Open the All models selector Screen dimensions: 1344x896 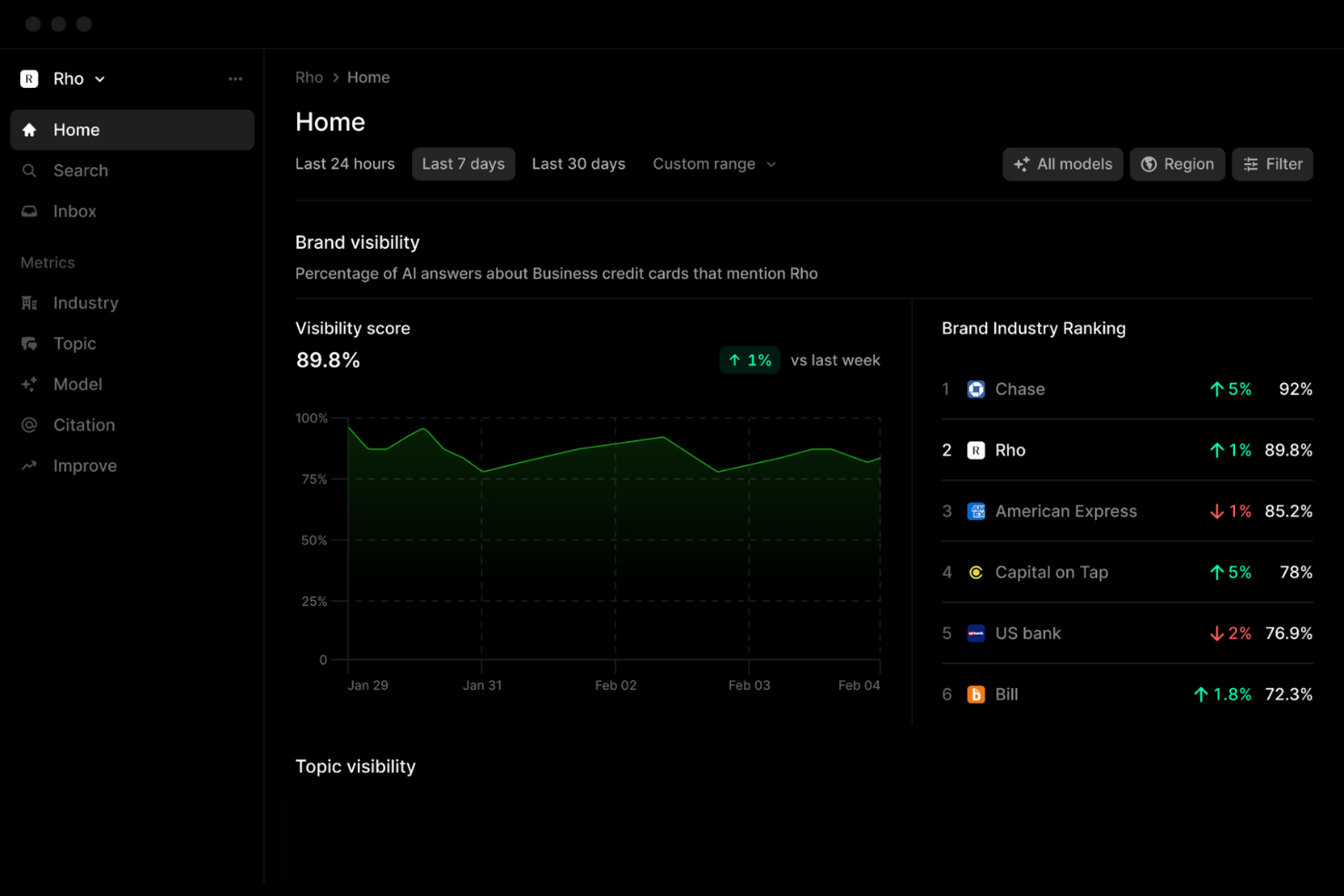click(x=1062, y=164)
